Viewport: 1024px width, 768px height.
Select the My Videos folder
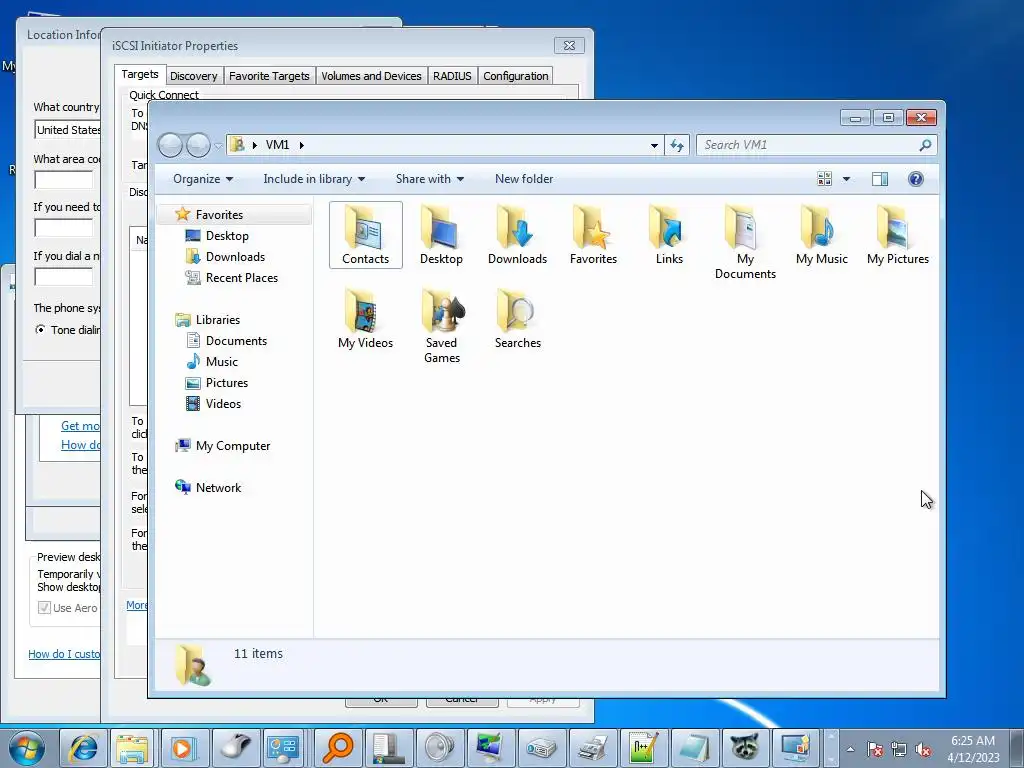[366, 319]
